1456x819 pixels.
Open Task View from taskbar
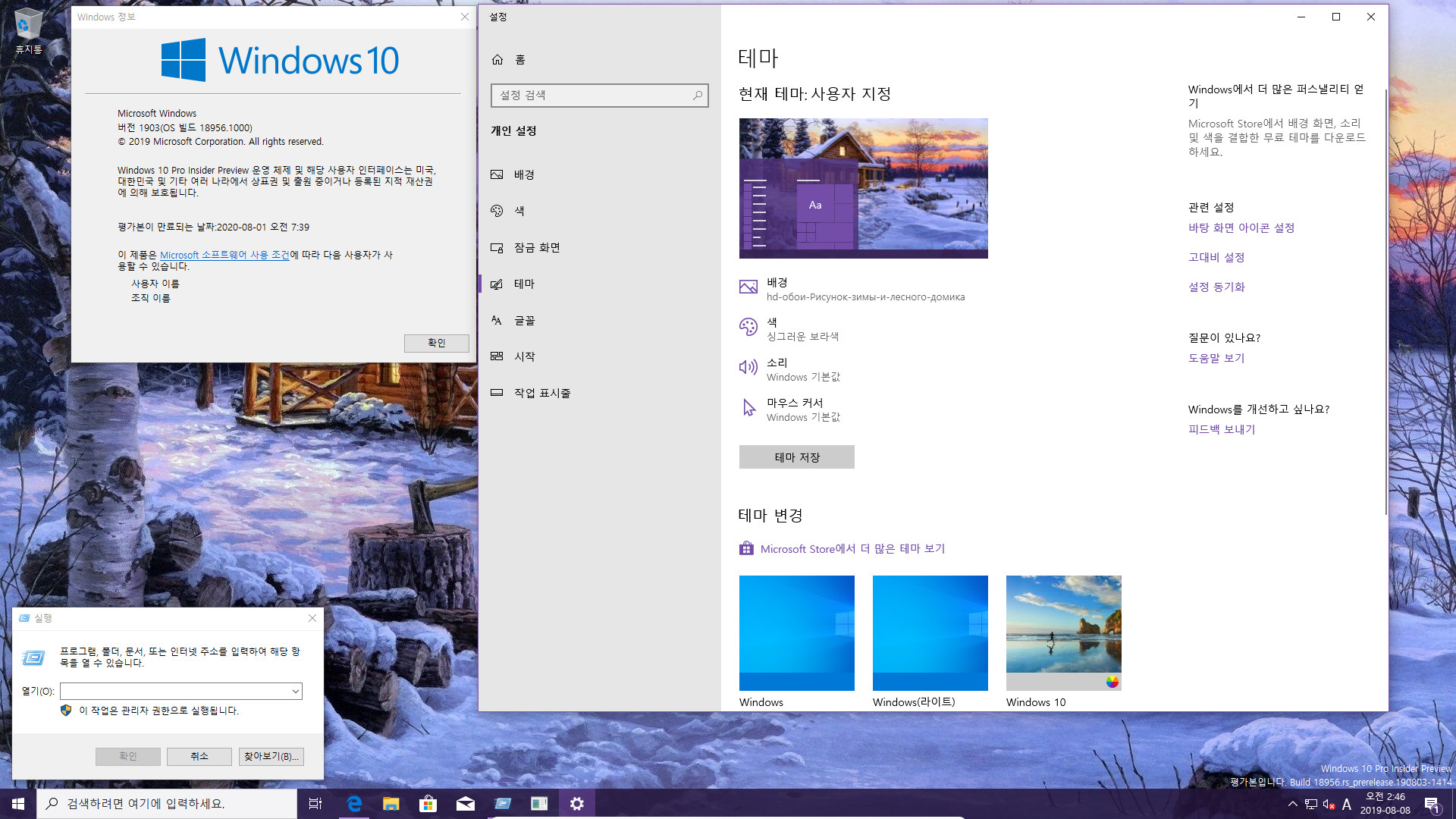coord(315,804)
